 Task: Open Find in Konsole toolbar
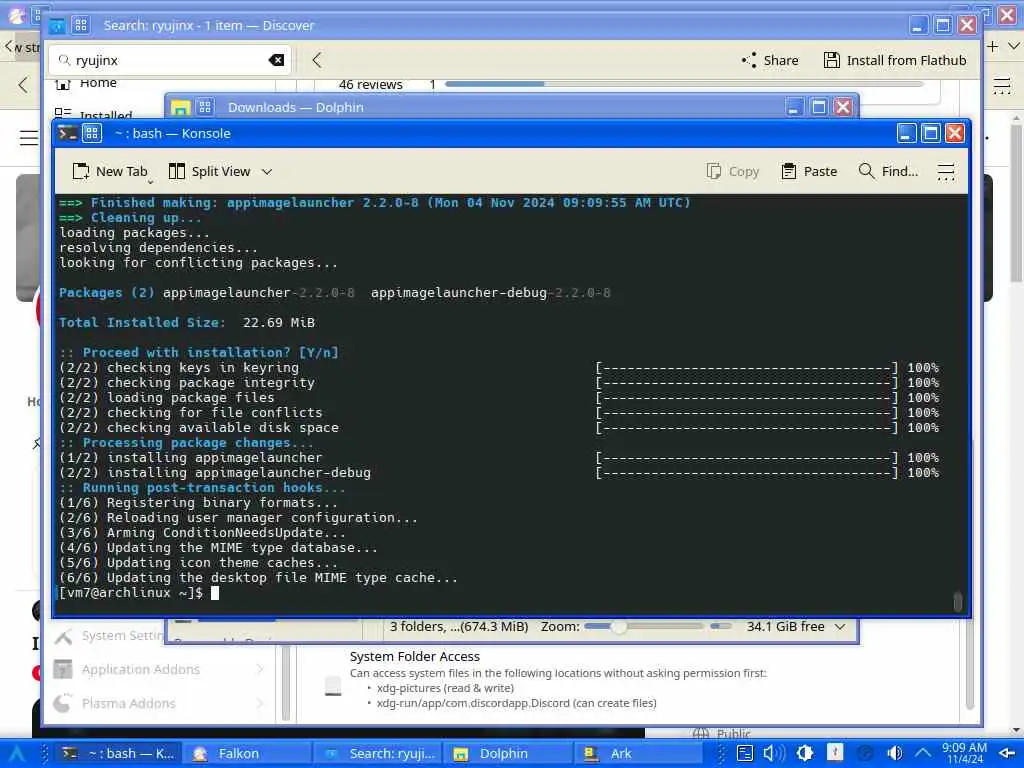pos(888,172)
